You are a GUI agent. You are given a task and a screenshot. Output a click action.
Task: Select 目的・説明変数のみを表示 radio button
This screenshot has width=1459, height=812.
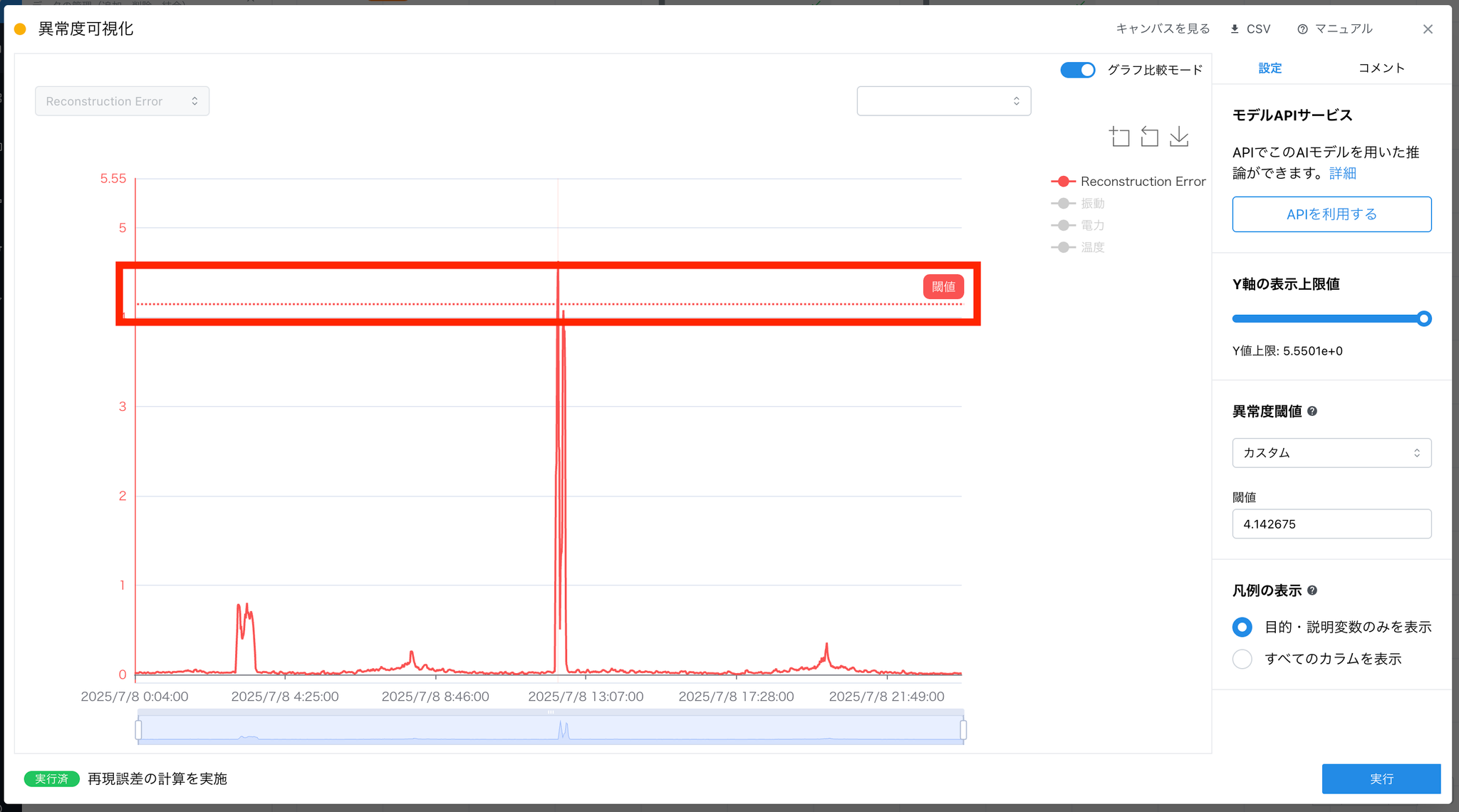click(1242, 627)
